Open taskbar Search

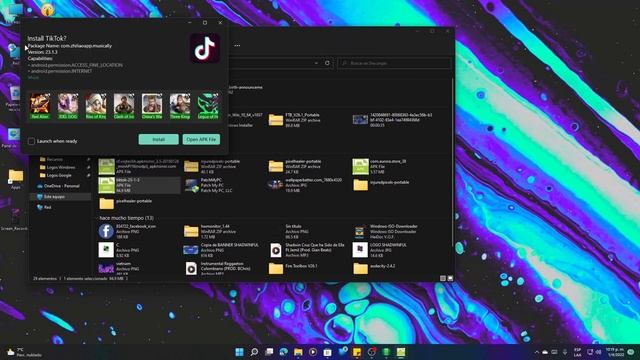pyautogui.click(x=254, y=352)
